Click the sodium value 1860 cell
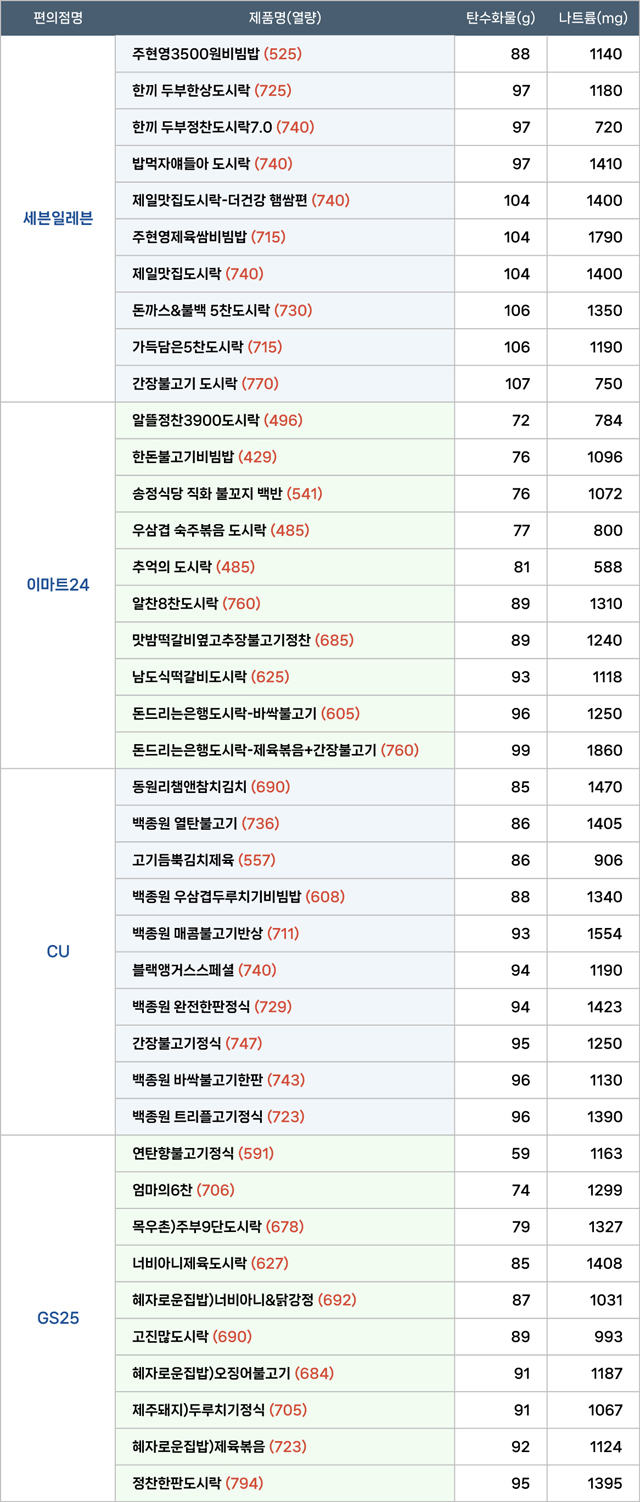 (605, 750)
